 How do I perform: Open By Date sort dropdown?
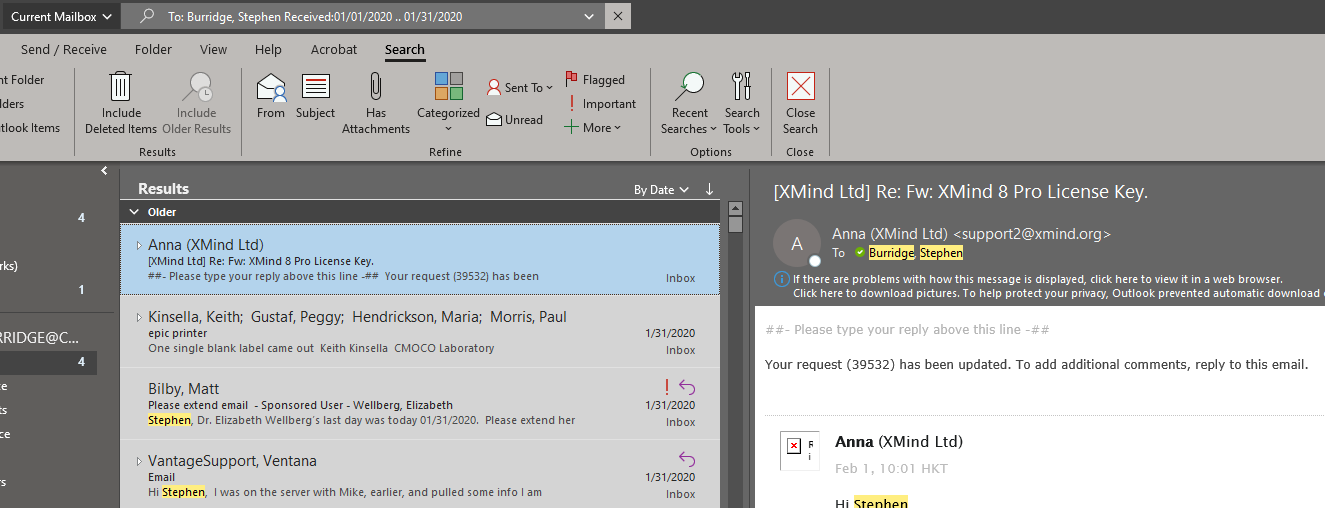661,190
